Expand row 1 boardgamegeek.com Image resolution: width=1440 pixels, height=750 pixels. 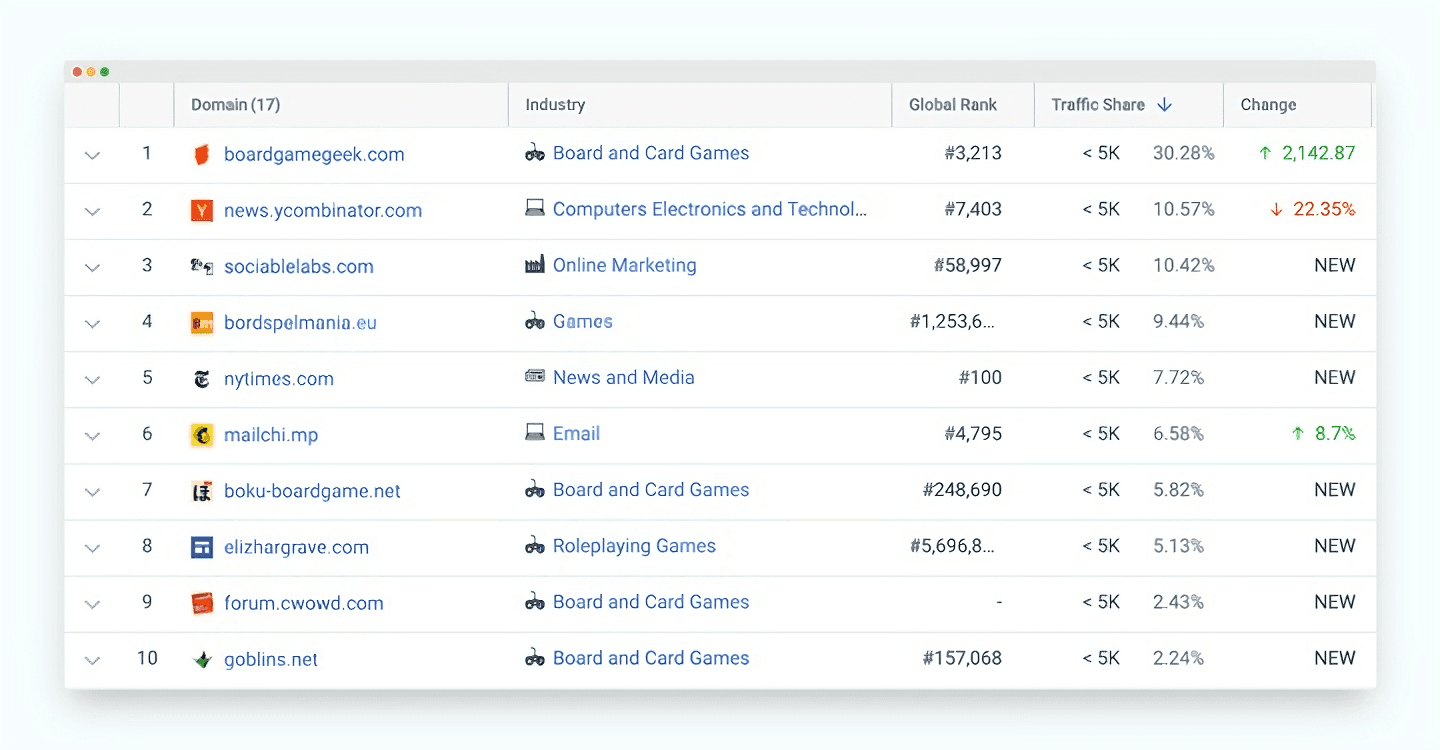(x=92, y=155)
